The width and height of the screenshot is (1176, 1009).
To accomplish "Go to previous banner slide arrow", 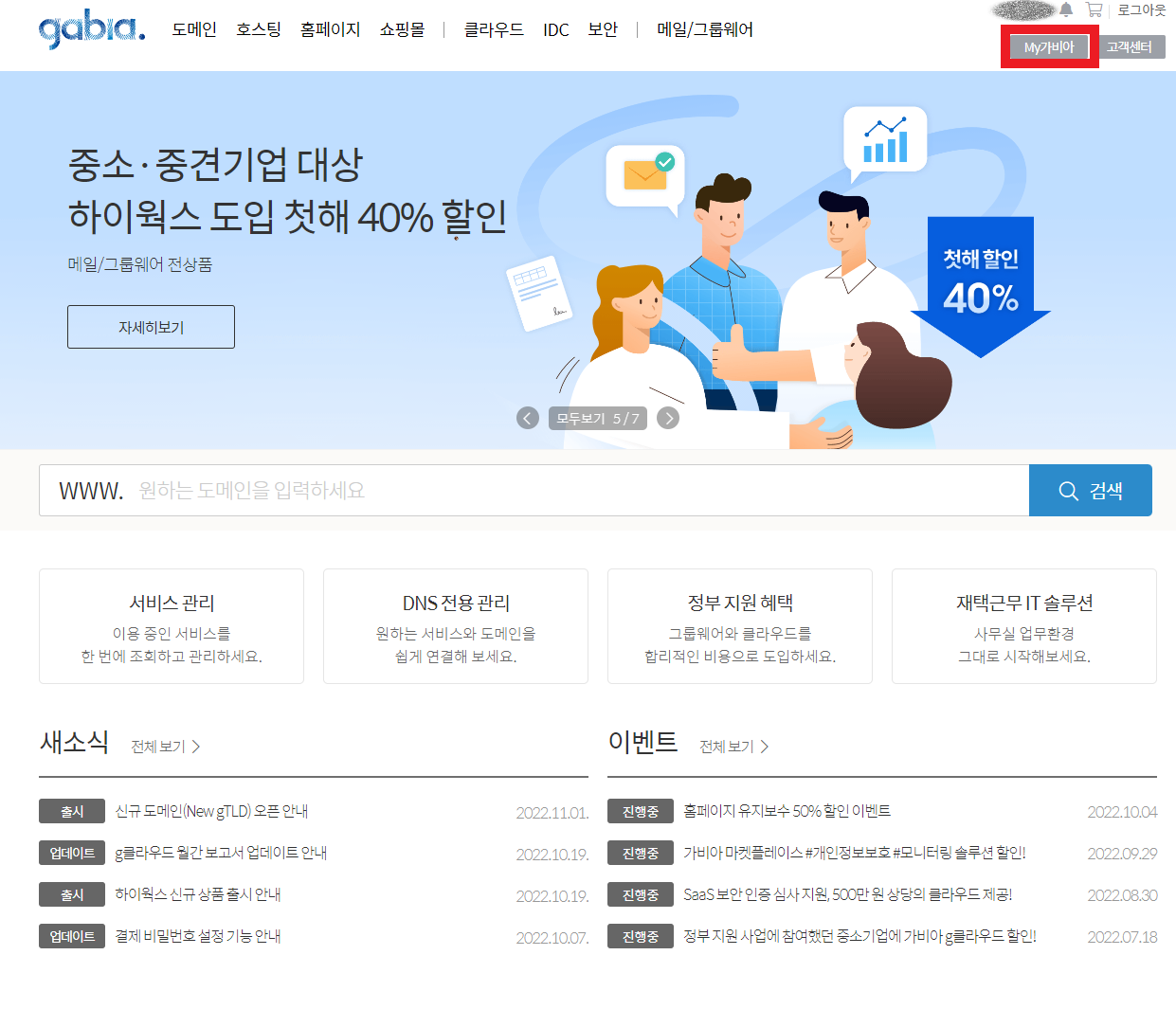I will tap(528, 418).
